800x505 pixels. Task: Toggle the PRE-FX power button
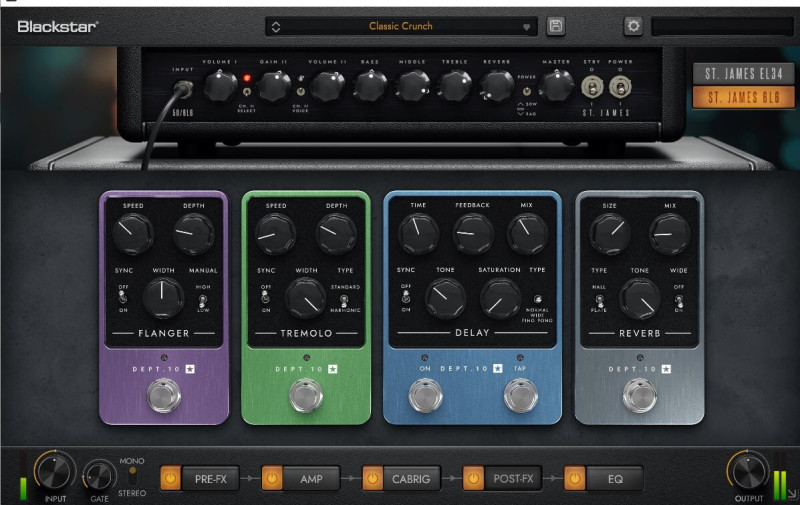(x=170, y=478)
